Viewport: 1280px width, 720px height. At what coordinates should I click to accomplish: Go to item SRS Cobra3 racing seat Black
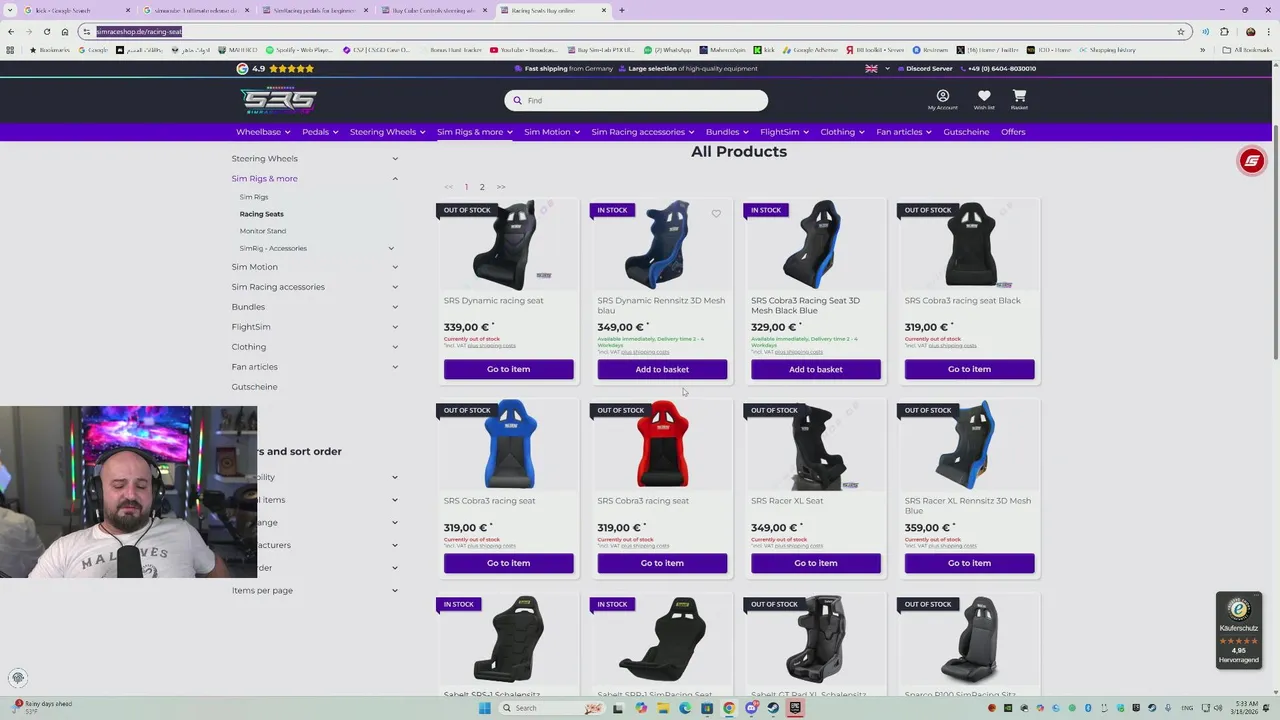click(969, 369)
